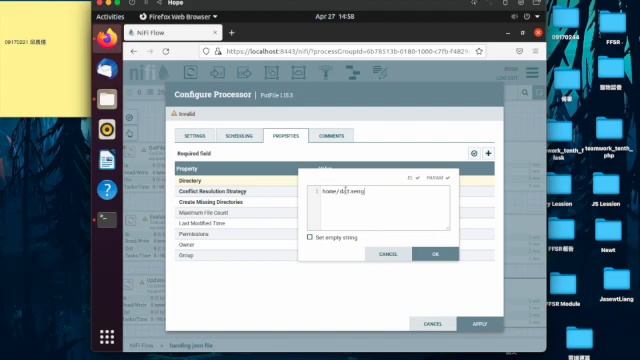Tick the Set empty string checkbox
The image size is (640, 360).
click(310, 237)
